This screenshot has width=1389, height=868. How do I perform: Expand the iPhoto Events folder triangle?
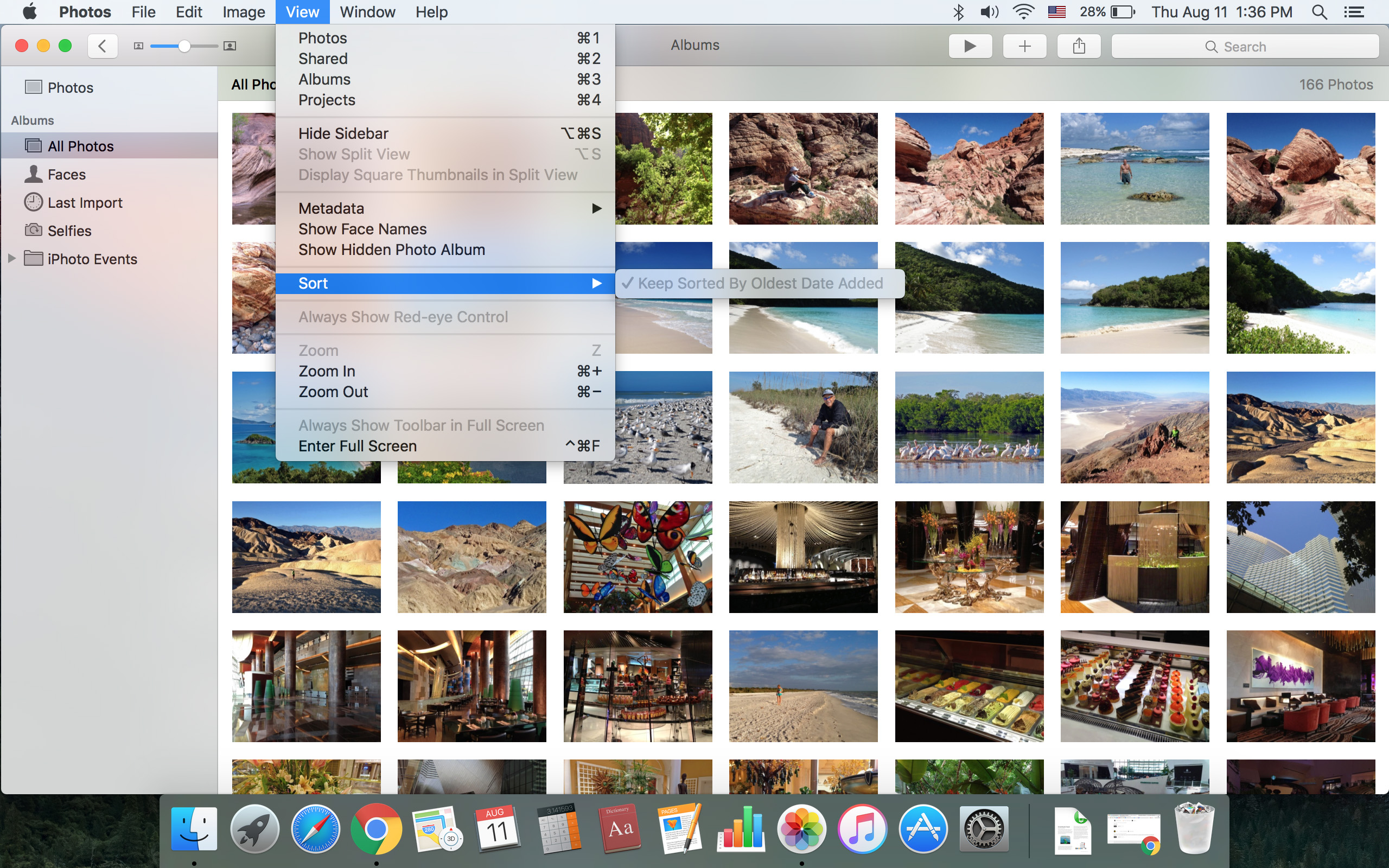pos(11,259)
